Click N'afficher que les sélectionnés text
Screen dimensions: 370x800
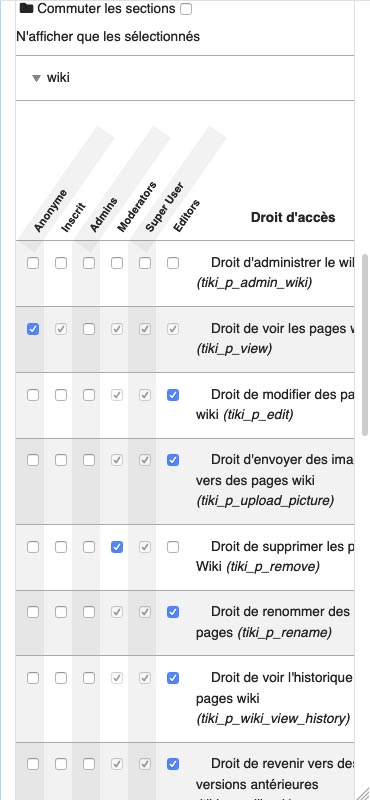(x=108, y=37)
